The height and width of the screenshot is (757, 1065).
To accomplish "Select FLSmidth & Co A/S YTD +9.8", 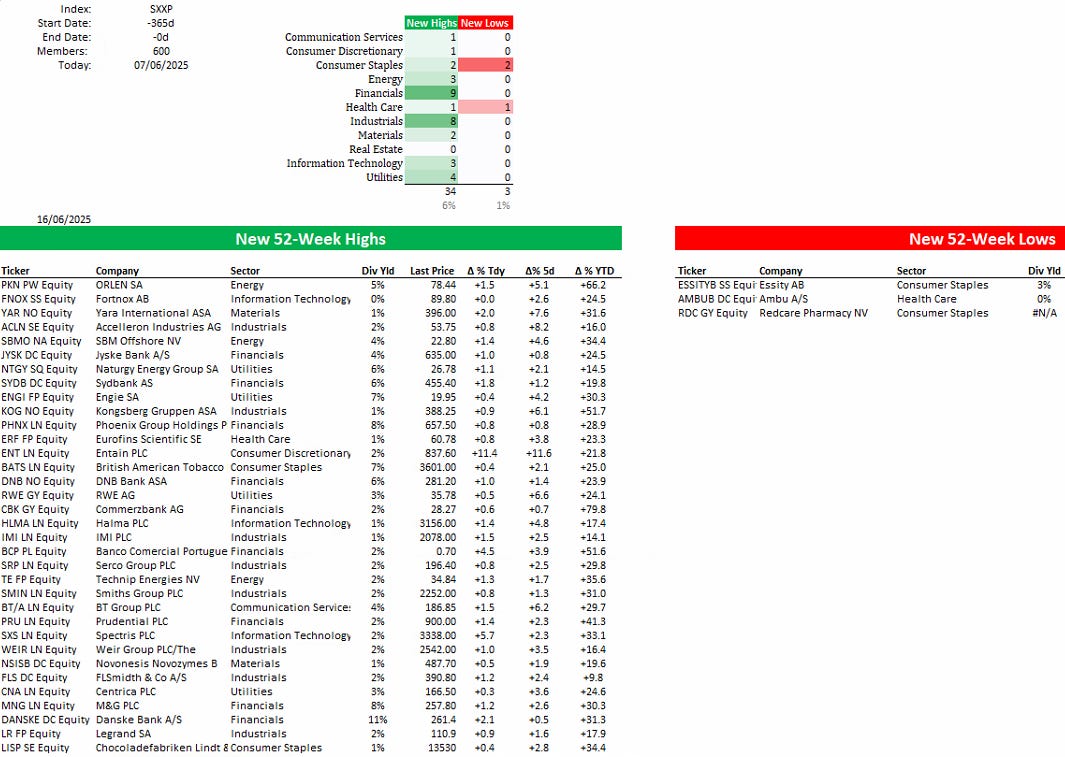I will (x=594, y=678).
